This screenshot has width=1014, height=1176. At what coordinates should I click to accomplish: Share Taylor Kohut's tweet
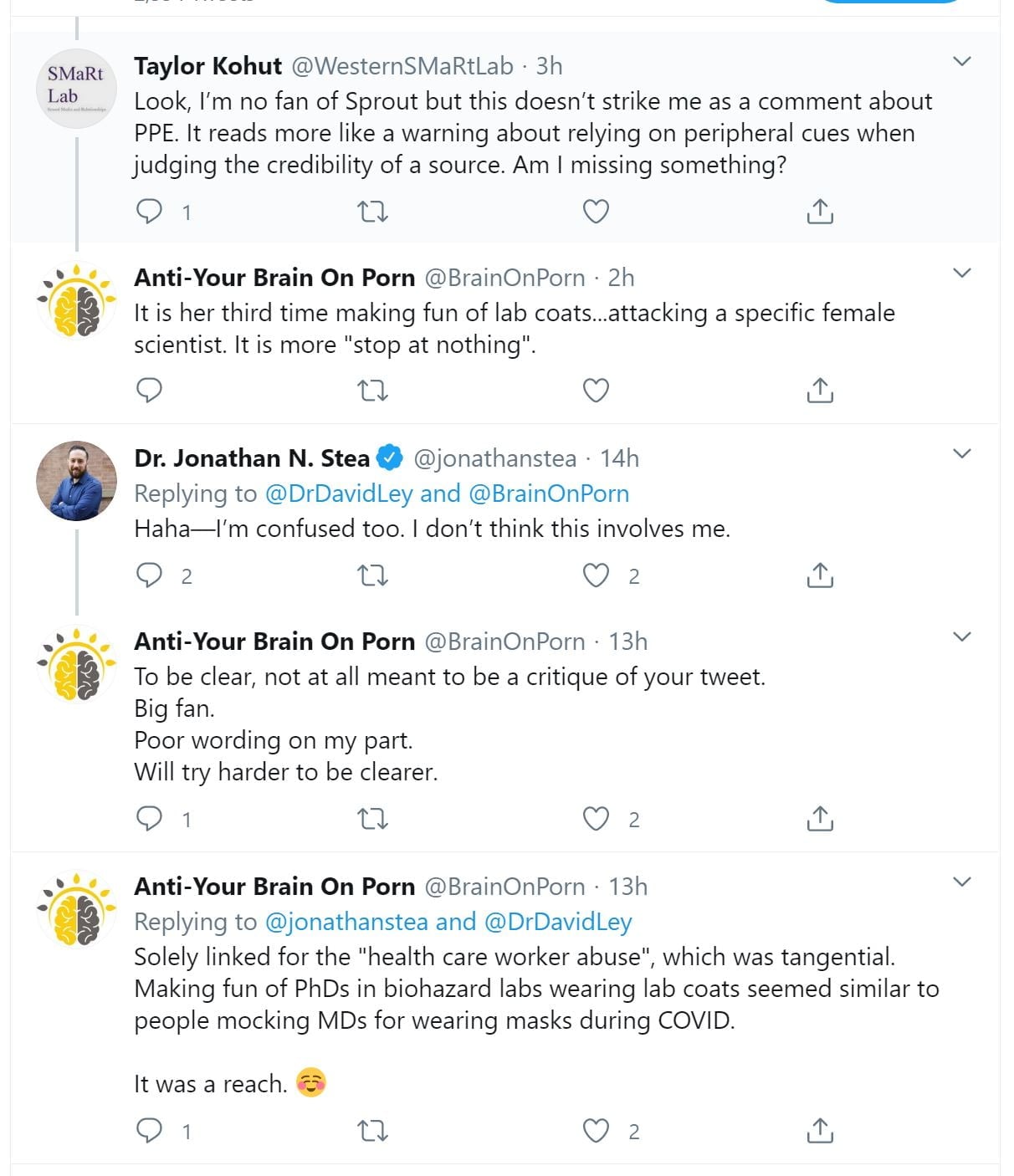(820, 212)
